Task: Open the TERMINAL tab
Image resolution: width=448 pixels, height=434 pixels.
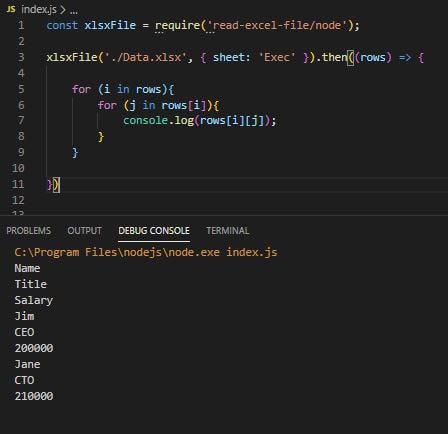Action: (228, 231)
